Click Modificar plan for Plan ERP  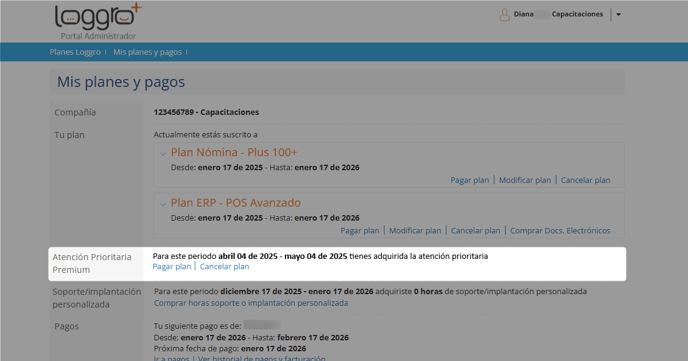click(x=415, y=230)
